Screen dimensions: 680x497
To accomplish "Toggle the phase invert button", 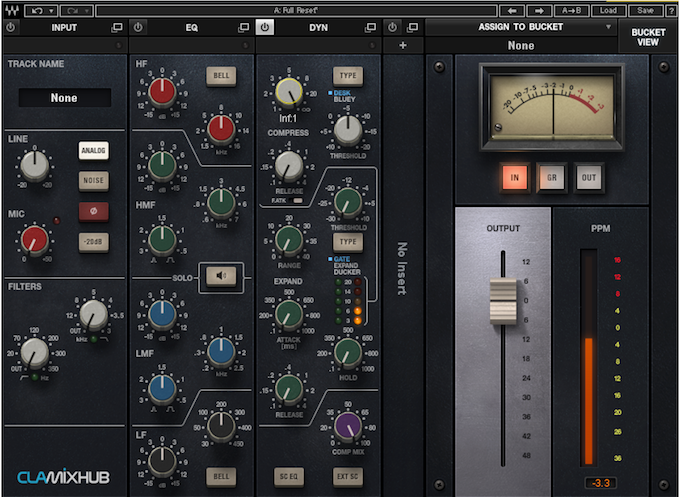I will coord(93,211).
